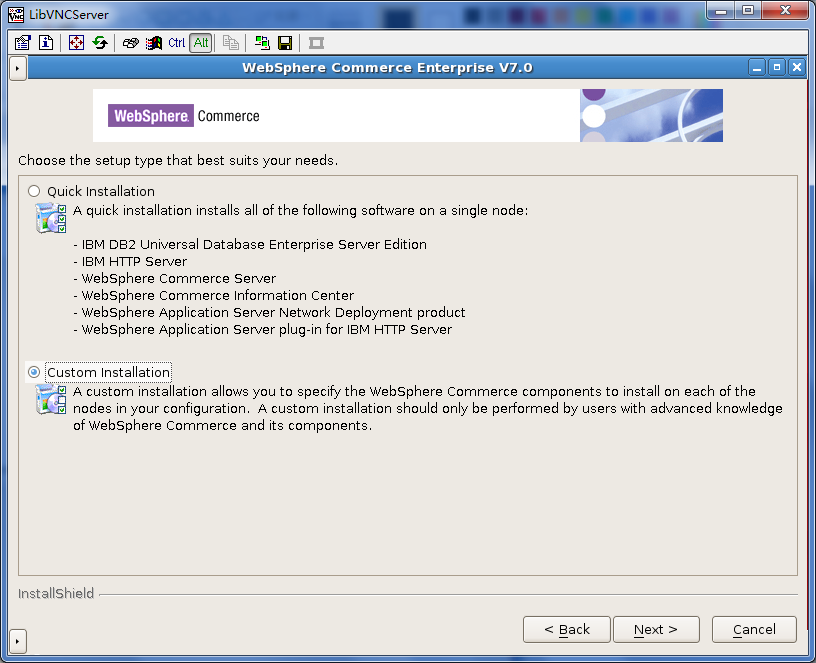Click 'WebSphere Commerce Information Center' text
The width and height of the screenshot is (816, 663).
click(218, 296)
